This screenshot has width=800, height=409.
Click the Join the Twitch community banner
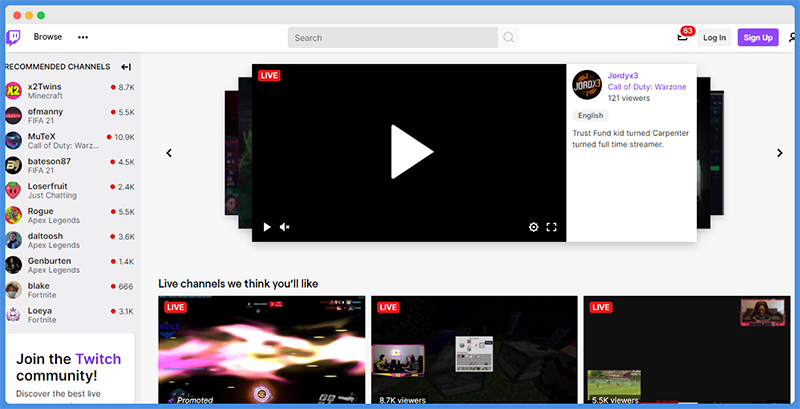point(70,368)
